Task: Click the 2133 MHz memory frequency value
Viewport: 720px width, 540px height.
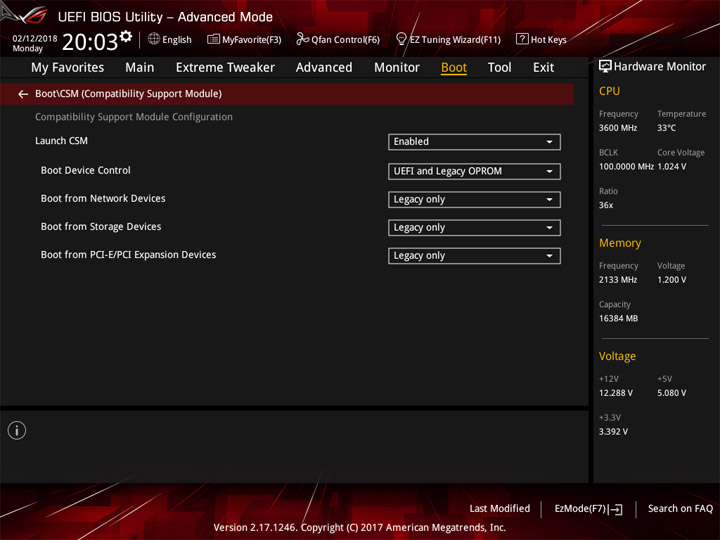Action: pos(618,280)
